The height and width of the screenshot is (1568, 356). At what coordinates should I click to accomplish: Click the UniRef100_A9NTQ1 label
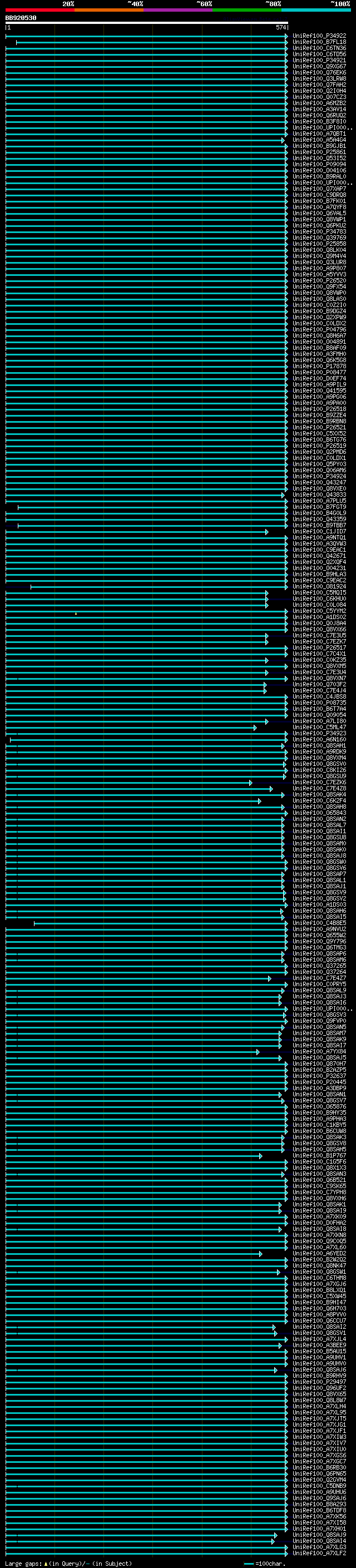click(319, 538)
